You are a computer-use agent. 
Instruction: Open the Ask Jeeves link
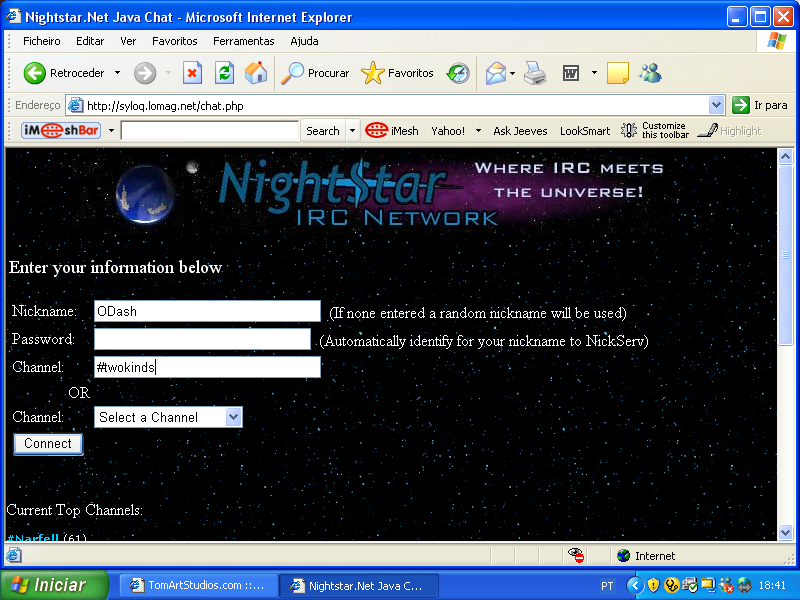pyautogui.click(x=520, y=131)
